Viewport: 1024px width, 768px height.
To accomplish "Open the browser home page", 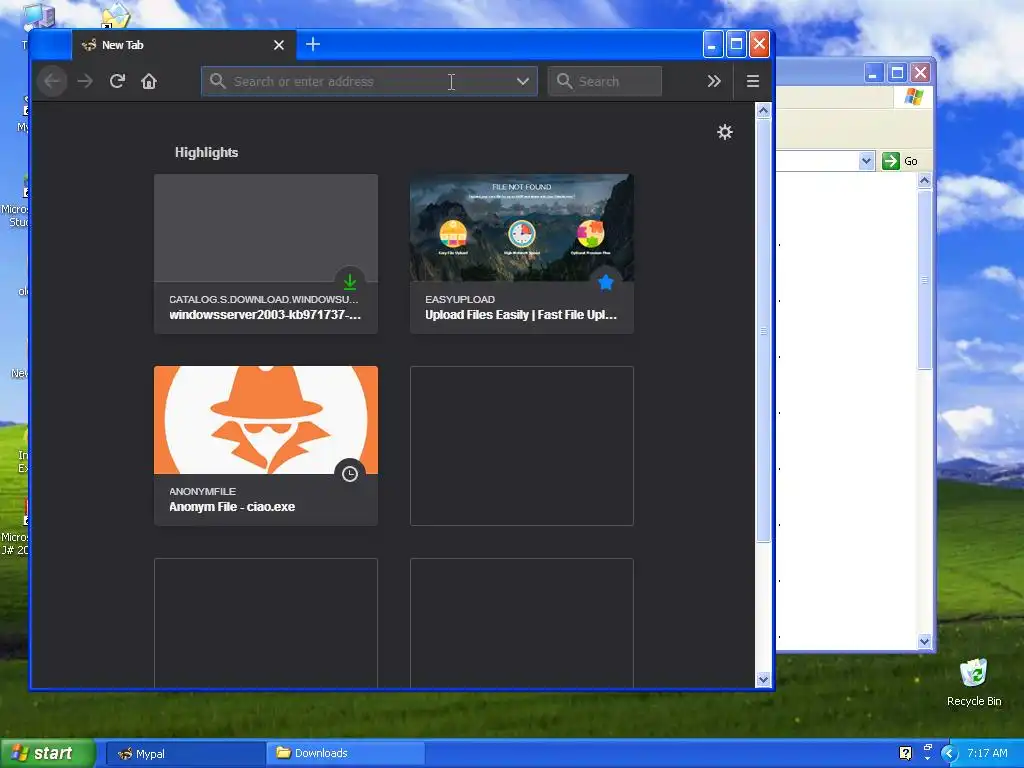I will (149, 82).
